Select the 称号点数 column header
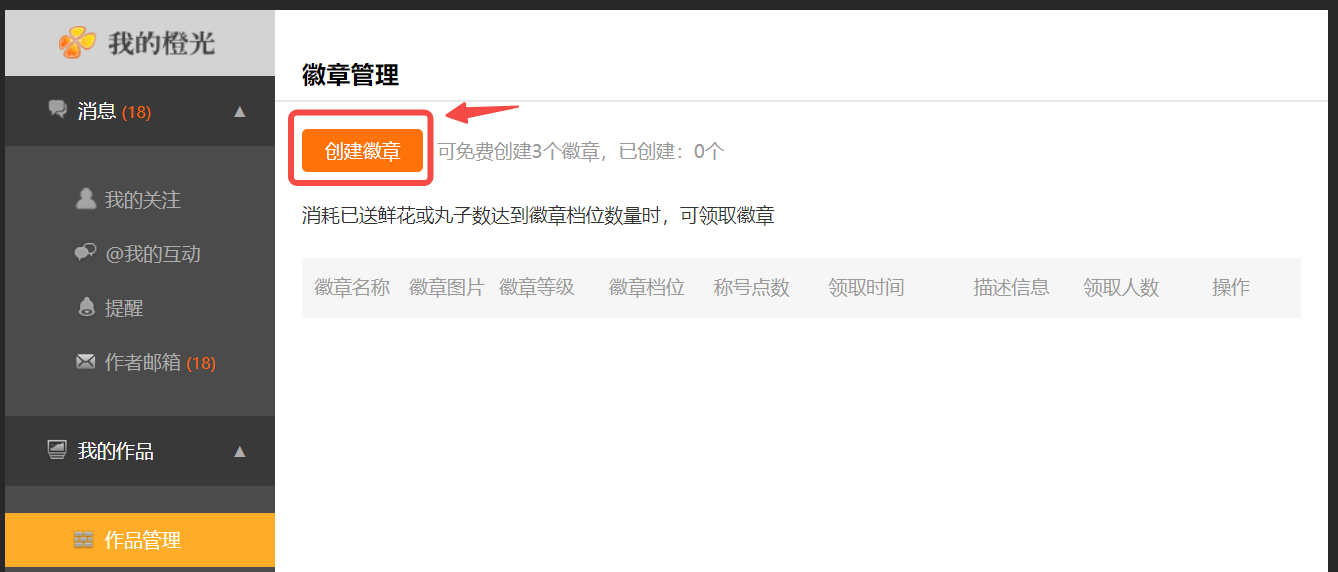Viewport: 1338px width, 572px height. click(752, 288)
